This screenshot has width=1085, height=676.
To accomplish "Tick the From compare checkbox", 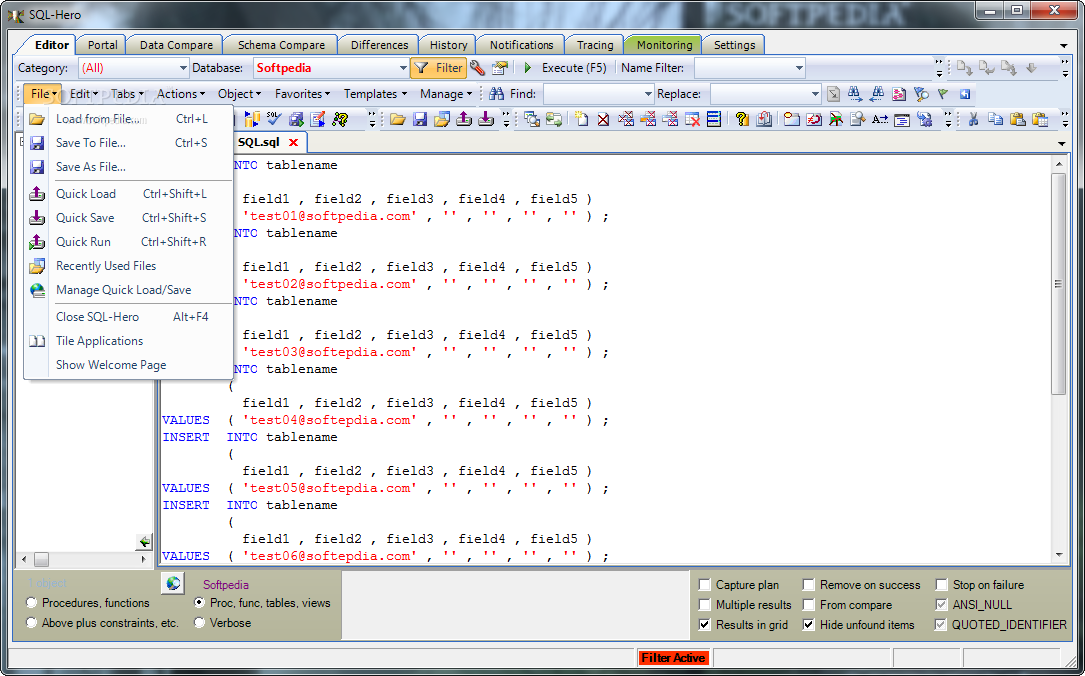I will point(808,605).
